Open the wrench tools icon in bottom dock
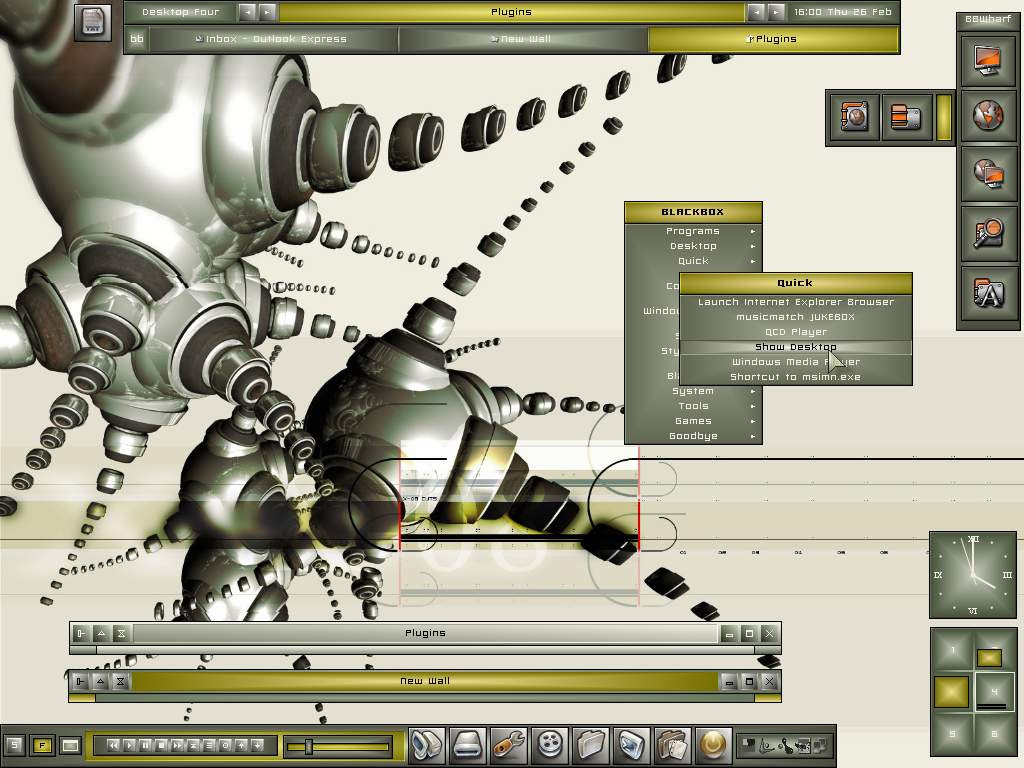 [x=509, y=745]
